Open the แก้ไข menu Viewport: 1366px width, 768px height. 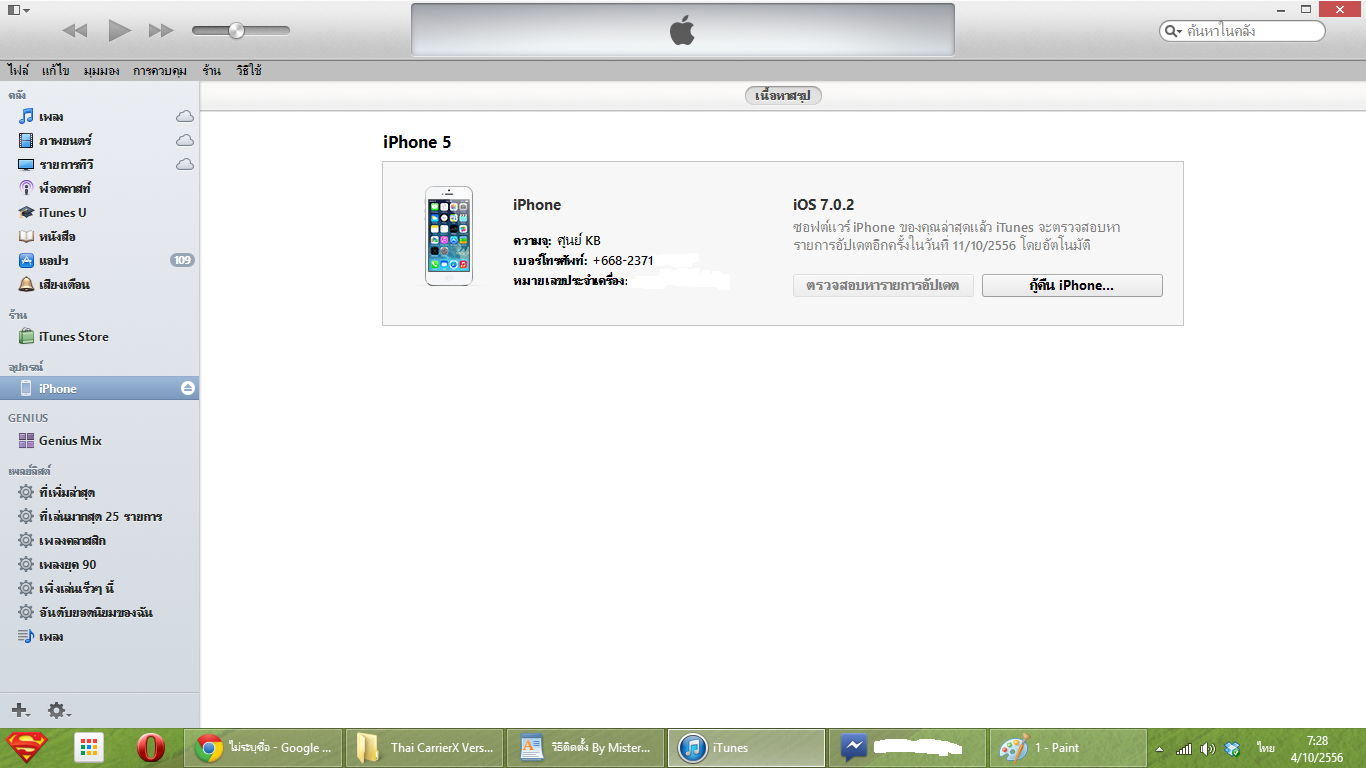coord(55,71)
